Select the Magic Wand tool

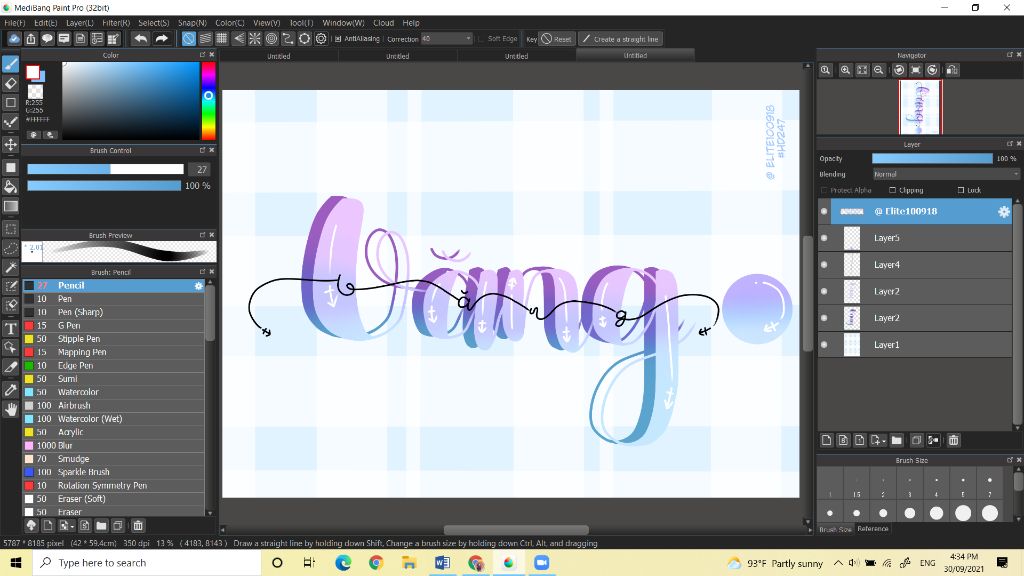[10, 268]
